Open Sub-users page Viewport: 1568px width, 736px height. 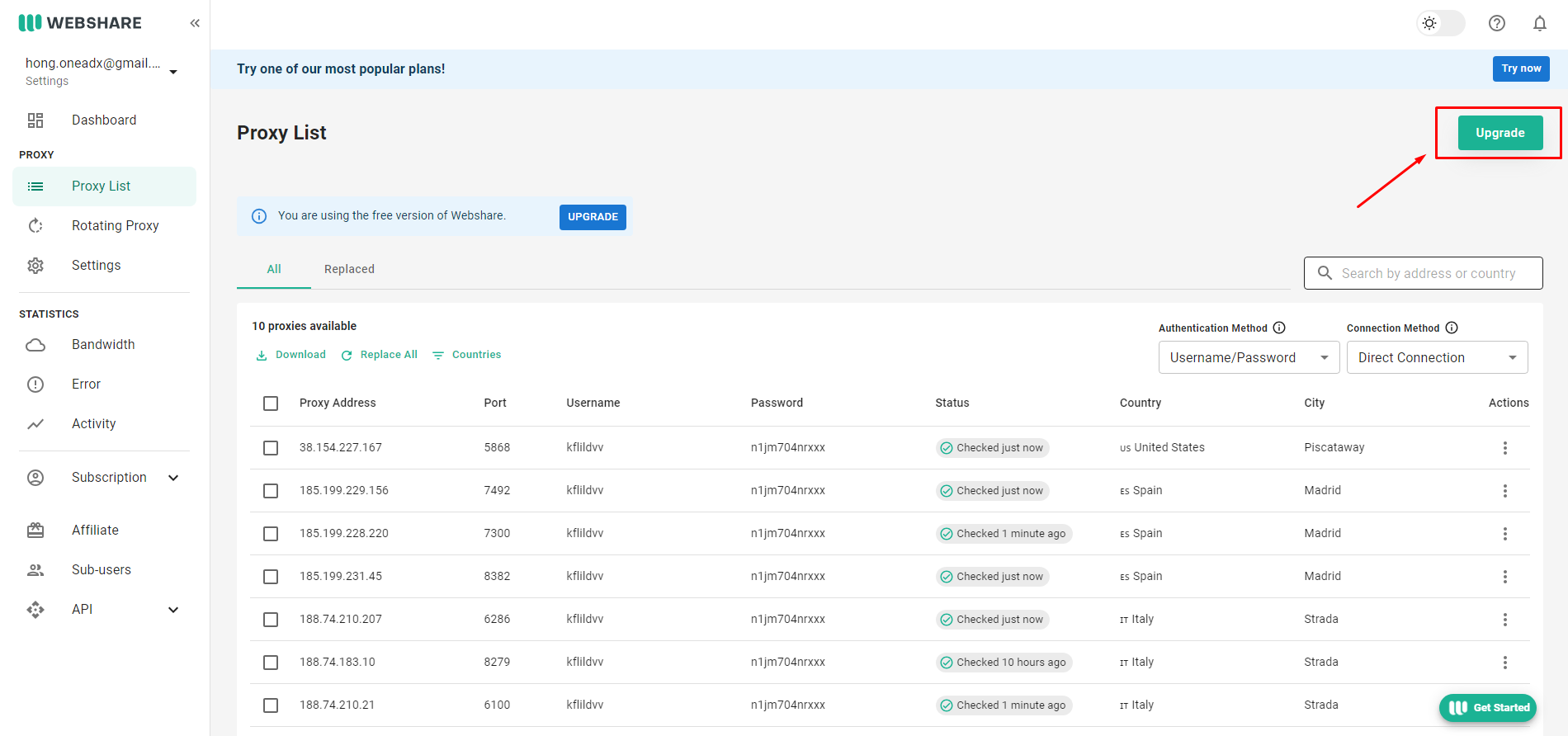pos(104,570)
